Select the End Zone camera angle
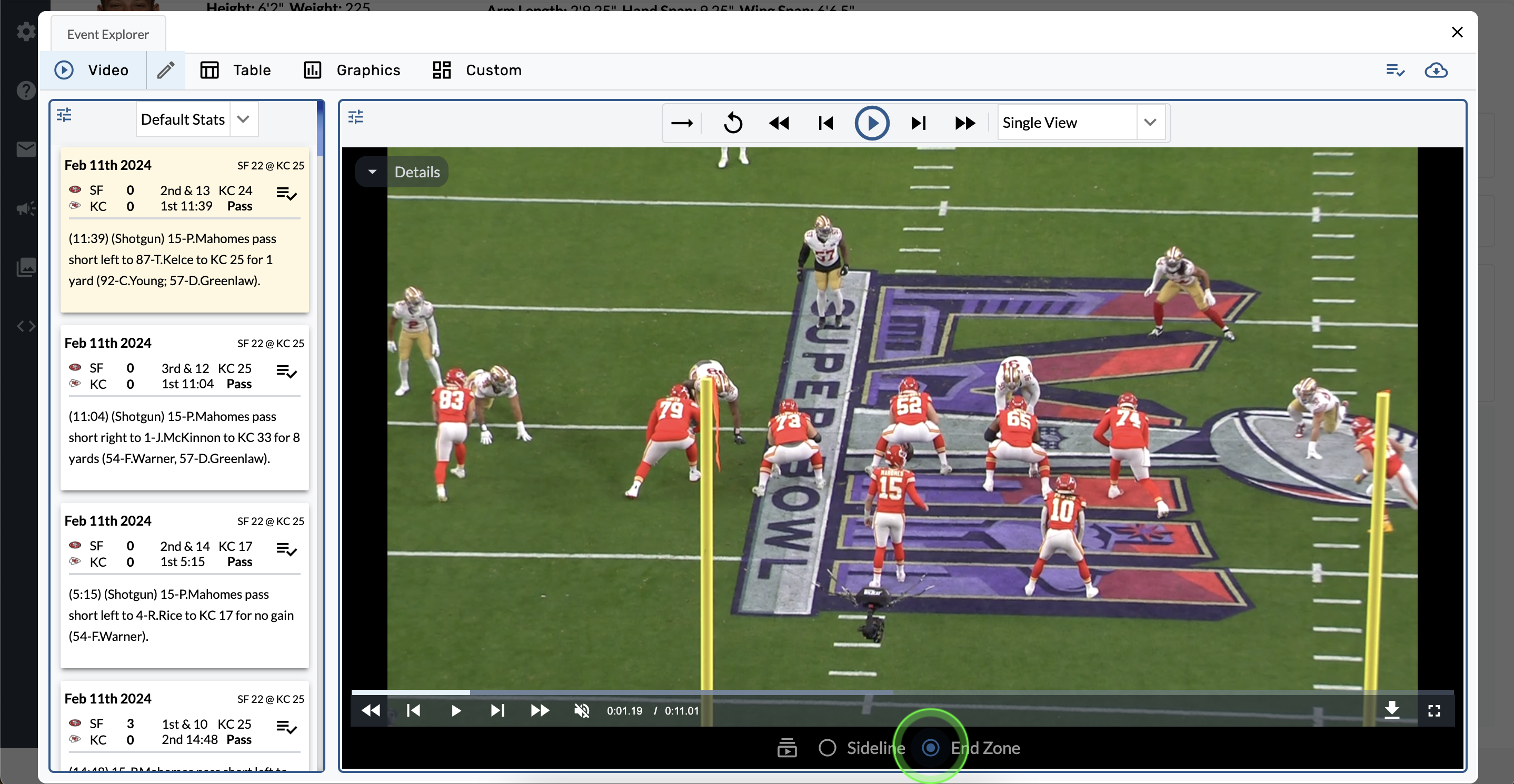Image resolution: width=1514 pixels, height=784 pixels. tap(930, 748)
